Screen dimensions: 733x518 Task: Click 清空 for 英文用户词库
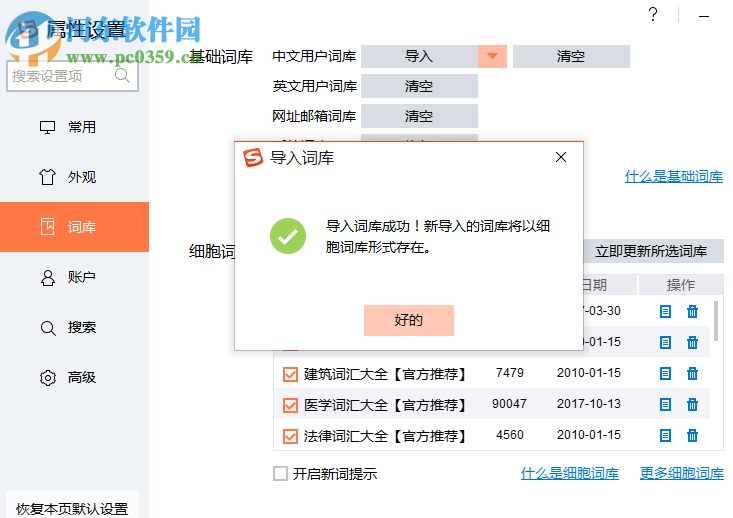tap(419, 86)
